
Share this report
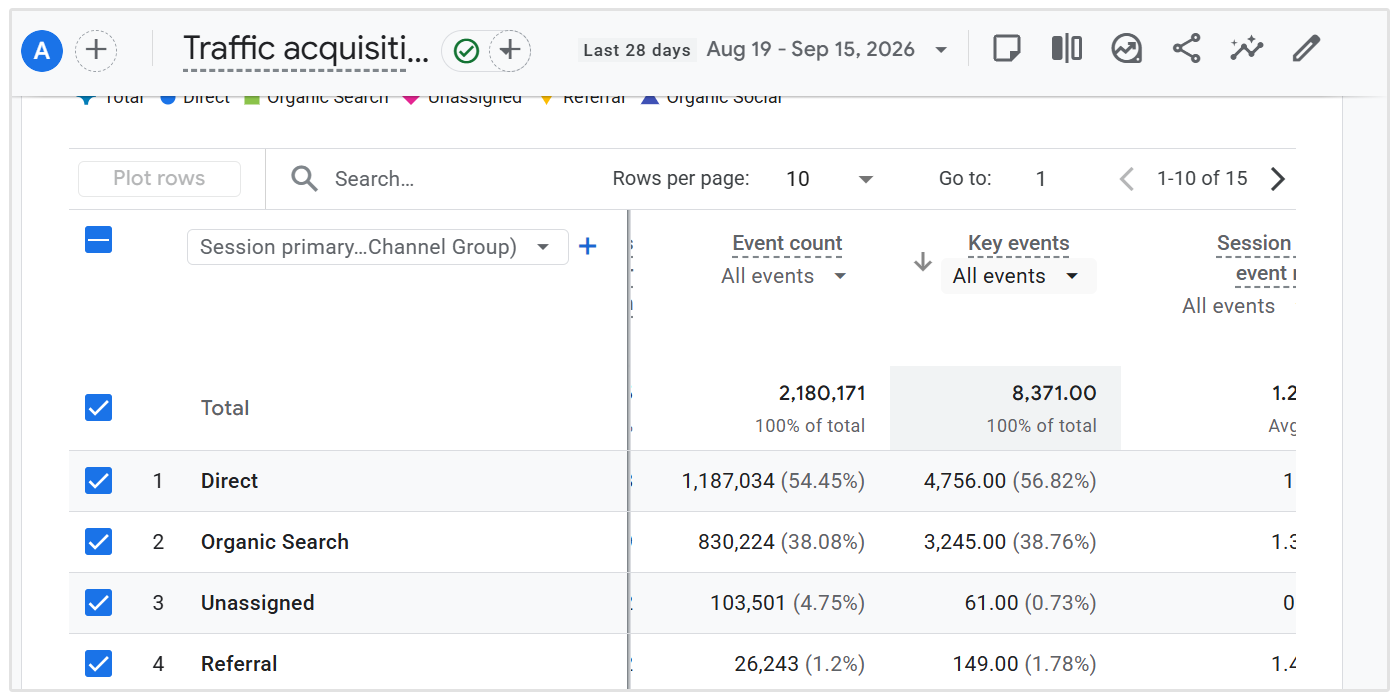1187,49
